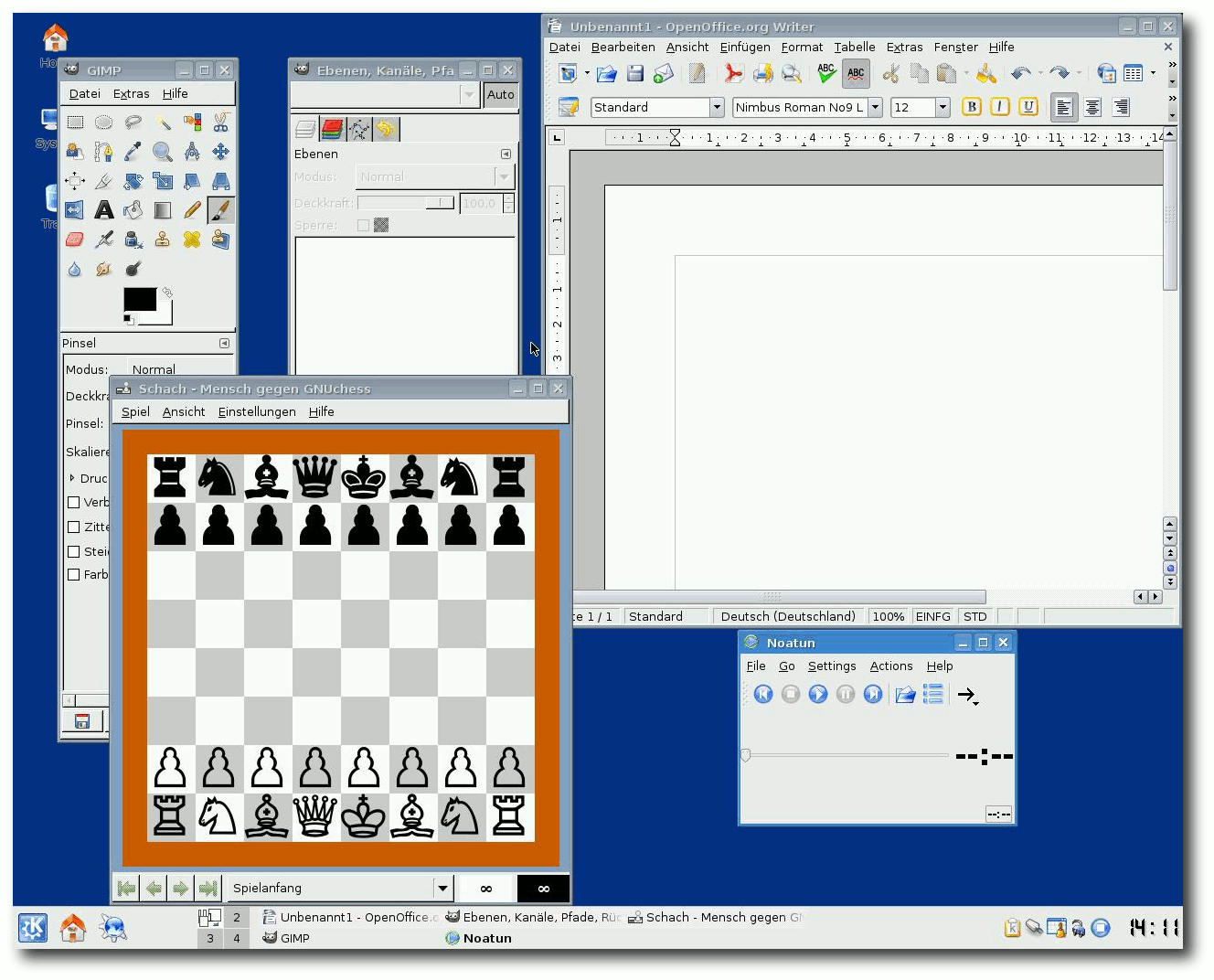Select GIMP's Rectangle Select tool

75,122
